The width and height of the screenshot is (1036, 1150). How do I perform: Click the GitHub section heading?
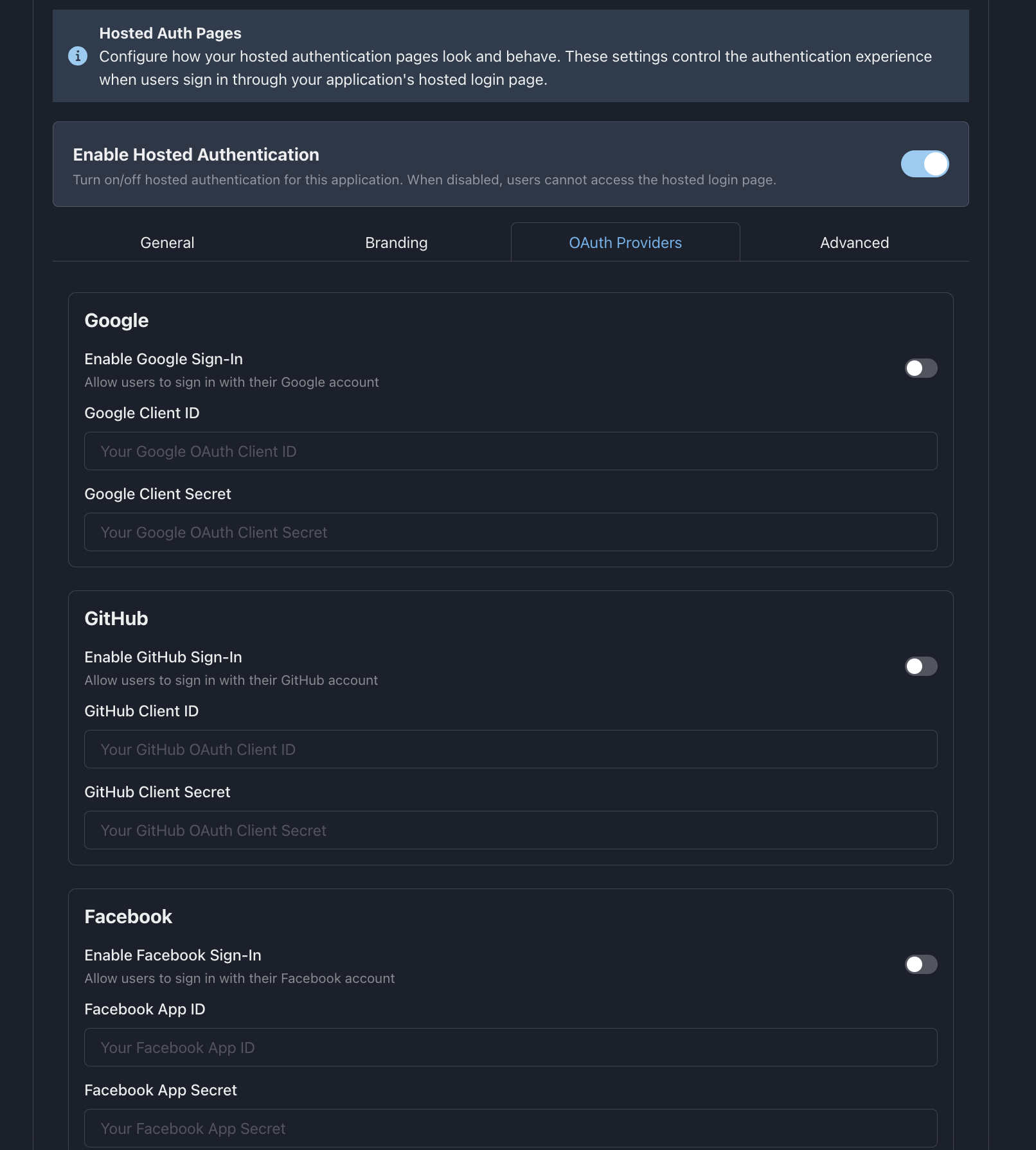point(116,619)
